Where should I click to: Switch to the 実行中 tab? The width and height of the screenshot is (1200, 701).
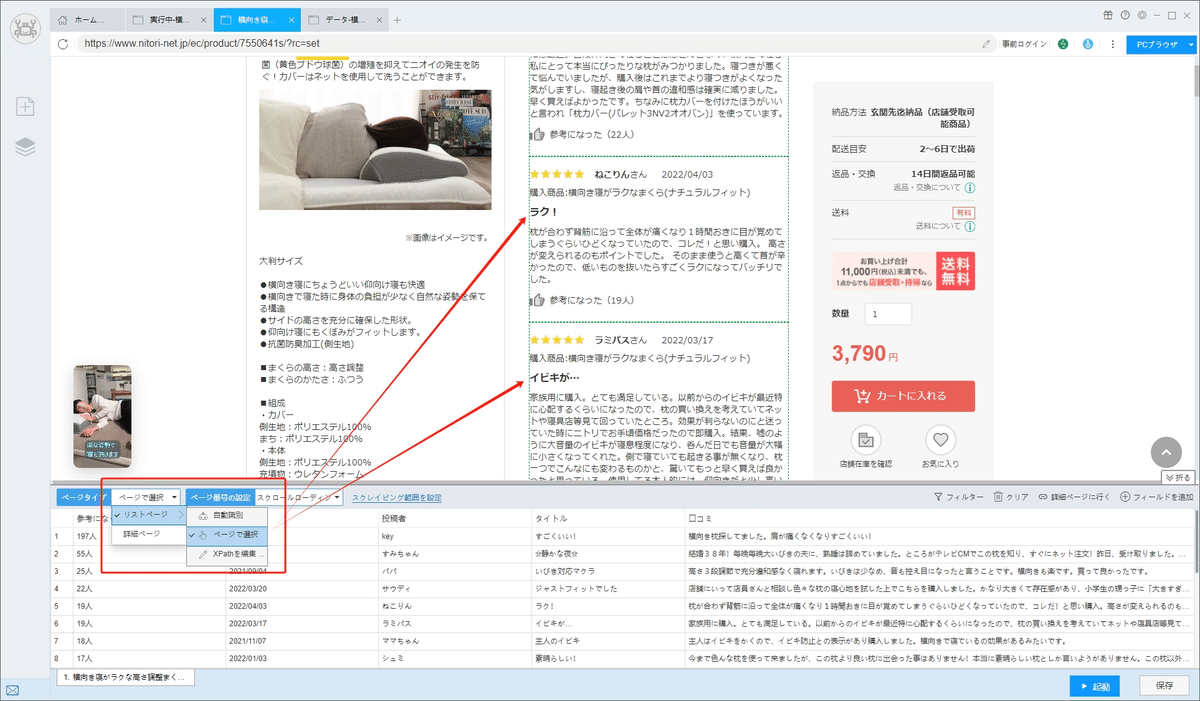(x=169, y=20)
